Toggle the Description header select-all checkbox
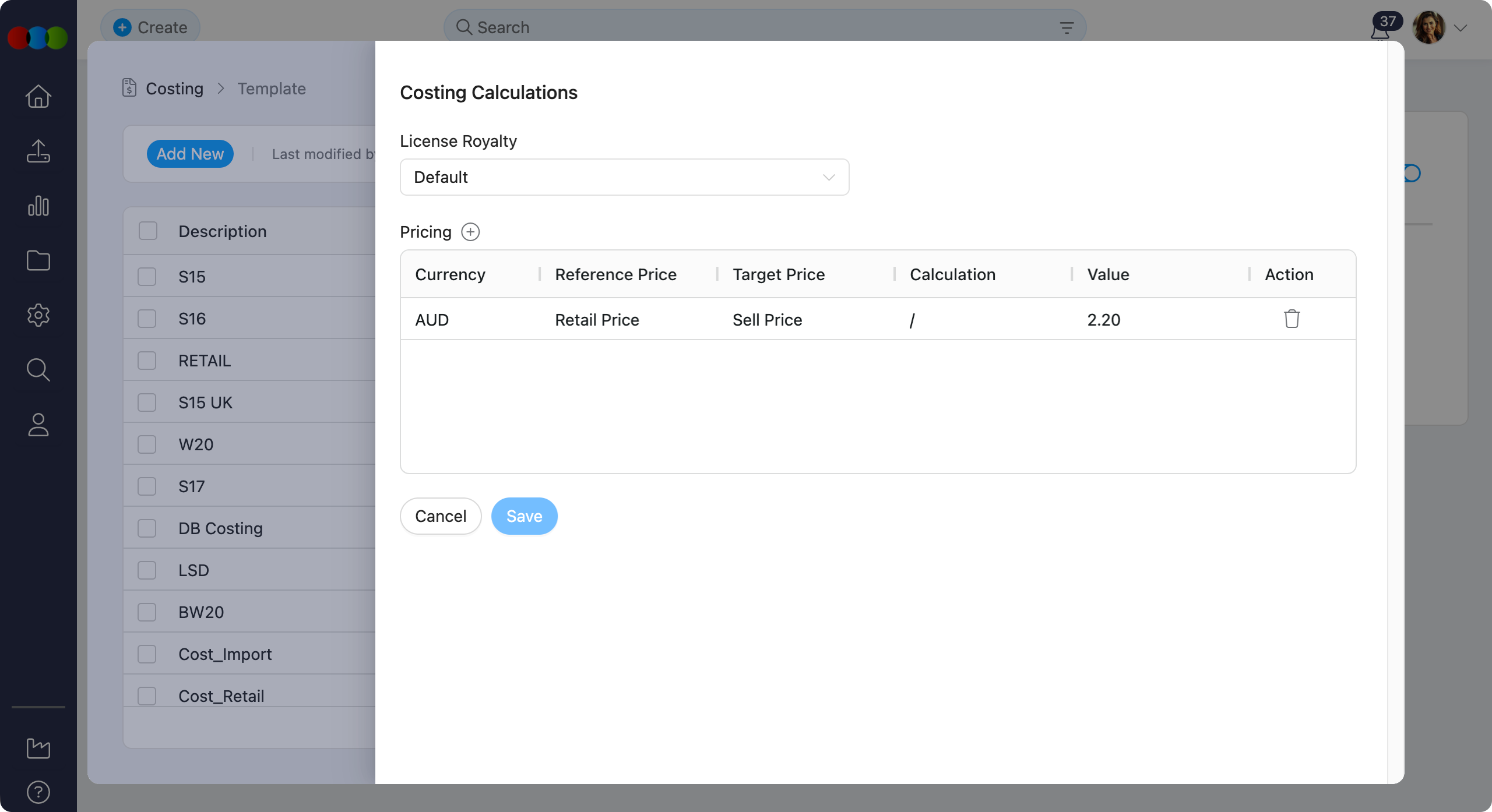The width and height of the screenshot is (1492, 812). [148, 231]
